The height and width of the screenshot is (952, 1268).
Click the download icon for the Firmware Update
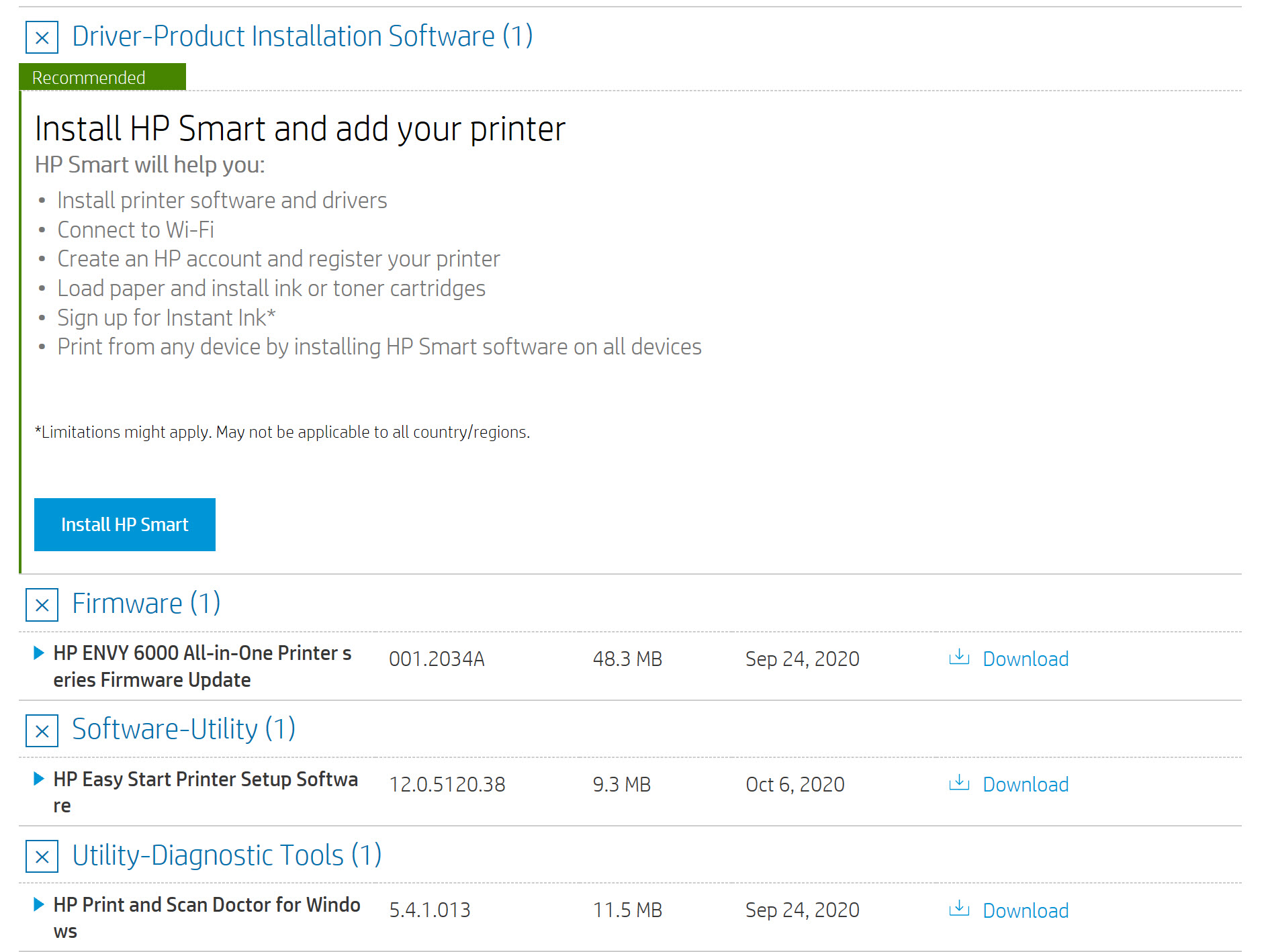click(x=958, y=659)
